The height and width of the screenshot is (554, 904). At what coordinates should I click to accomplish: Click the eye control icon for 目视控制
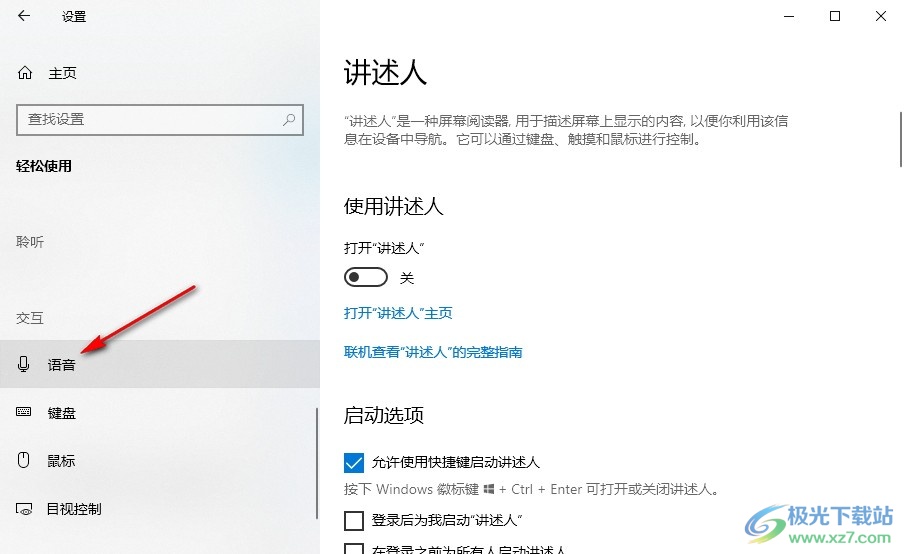coord(24,509)
